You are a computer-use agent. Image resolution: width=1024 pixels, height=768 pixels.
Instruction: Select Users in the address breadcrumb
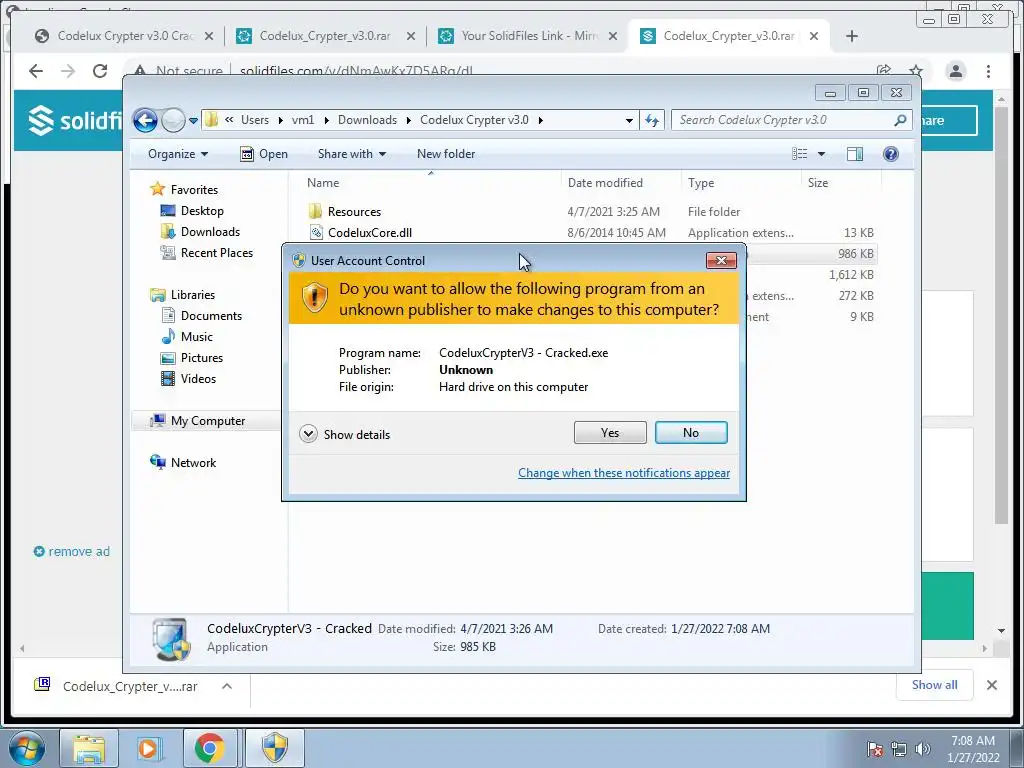click(255, 120)
